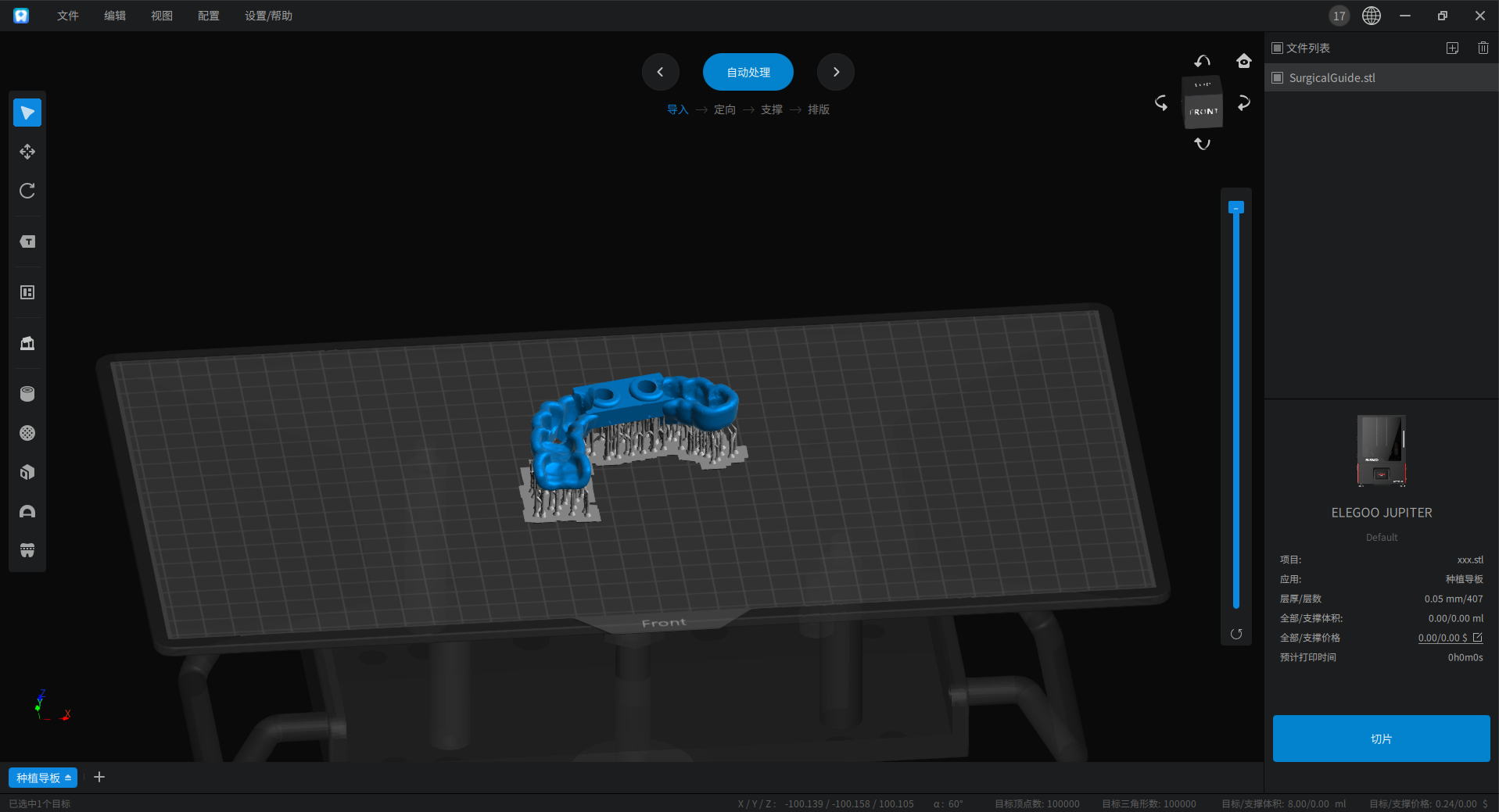Delete file using the trash icon
Screen dimensions: 1499x812
1483,48
